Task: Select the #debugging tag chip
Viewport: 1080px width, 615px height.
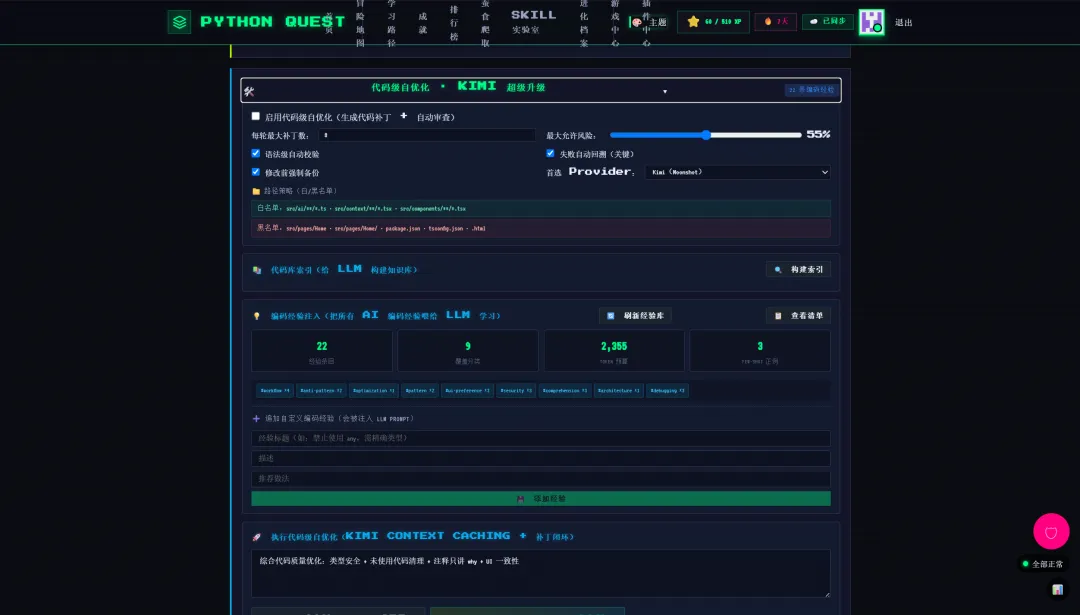Action: tap(667, 390)
